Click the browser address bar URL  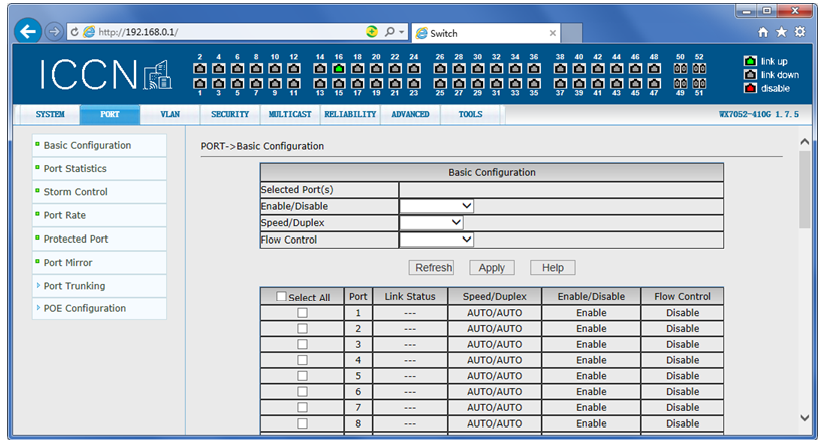pyautogui.click(x=138, y=32)
